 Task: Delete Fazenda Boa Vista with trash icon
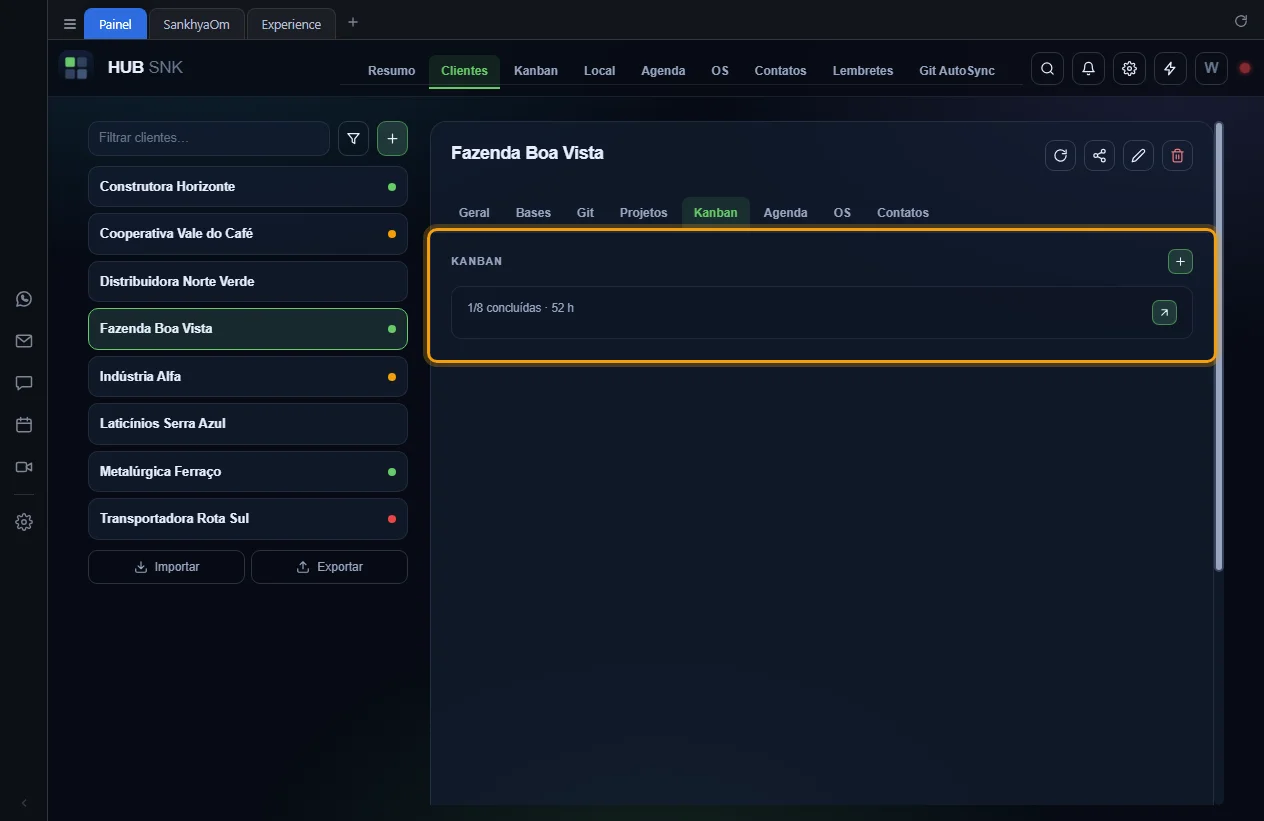tap(1177, 155)
